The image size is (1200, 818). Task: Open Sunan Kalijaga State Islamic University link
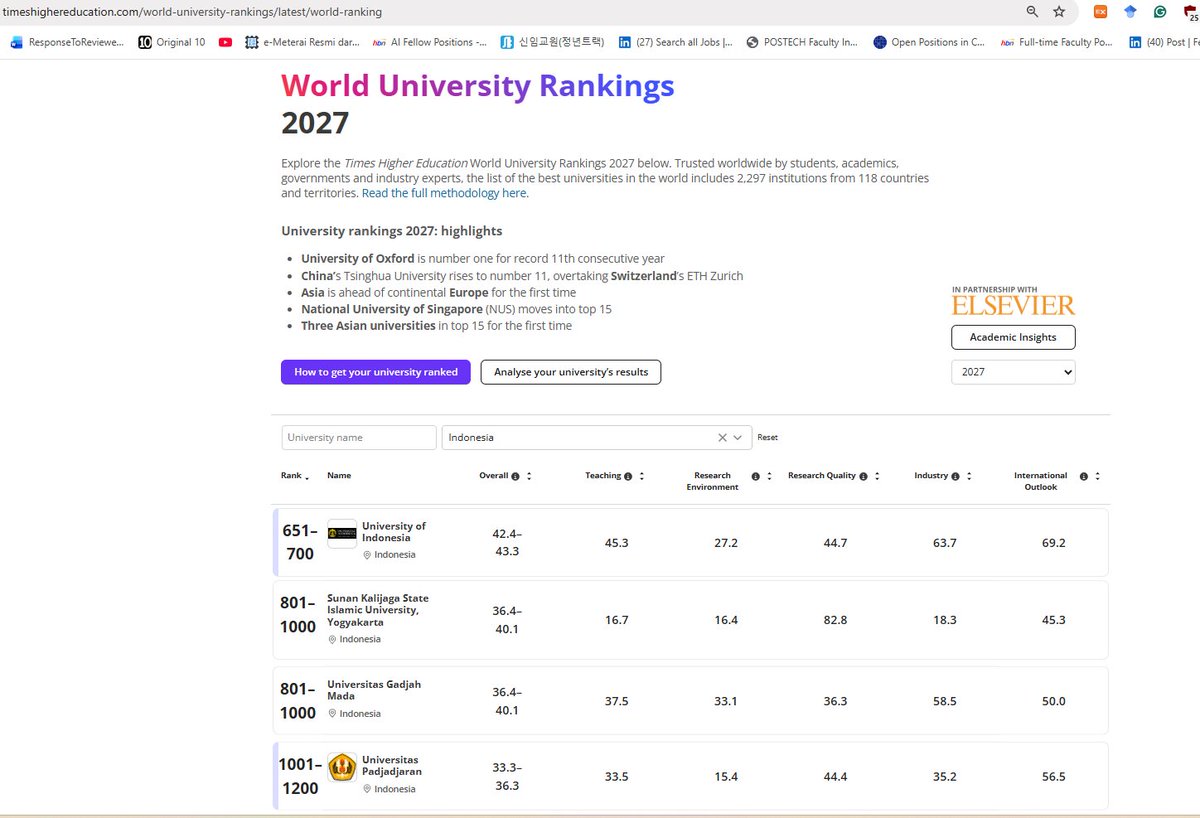tap(378, 610)
